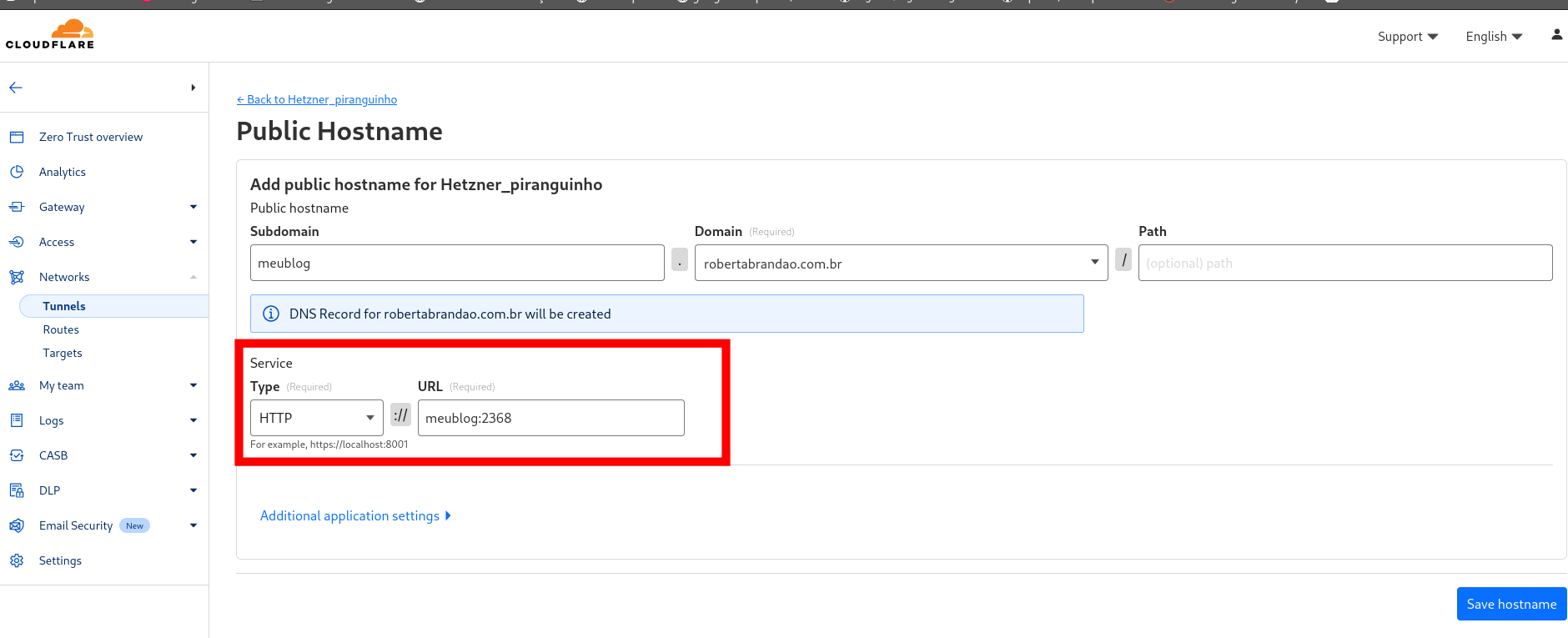Open Zero Trust overview page

tap(91, 137)
